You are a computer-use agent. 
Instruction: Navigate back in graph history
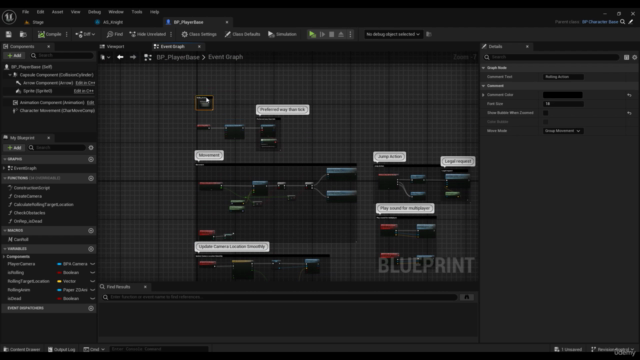(x=120, y=57)
